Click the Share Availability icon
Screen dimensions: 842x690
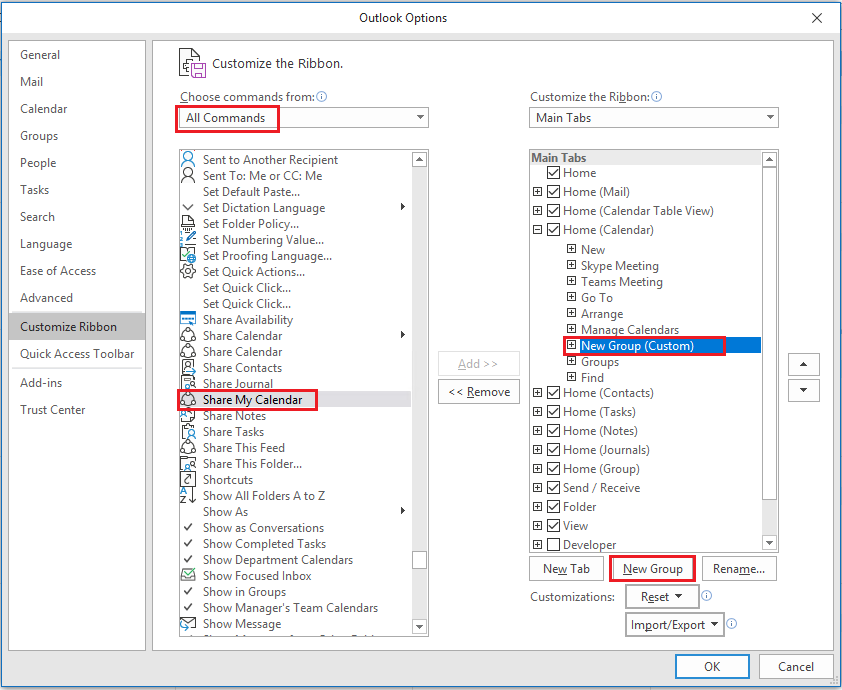[188, 319]
